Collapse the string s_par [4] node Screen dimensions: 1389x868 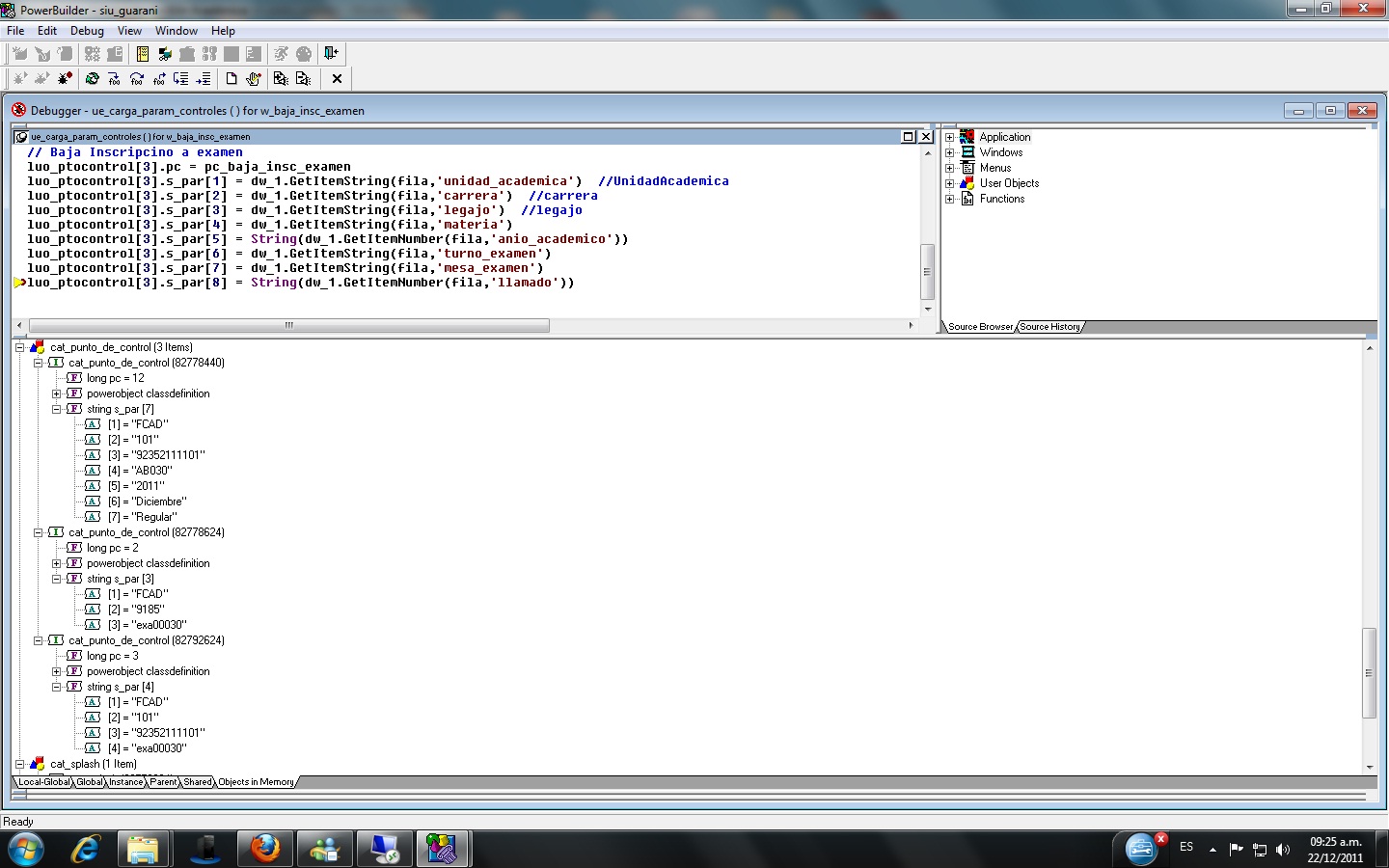click(56, 687)
